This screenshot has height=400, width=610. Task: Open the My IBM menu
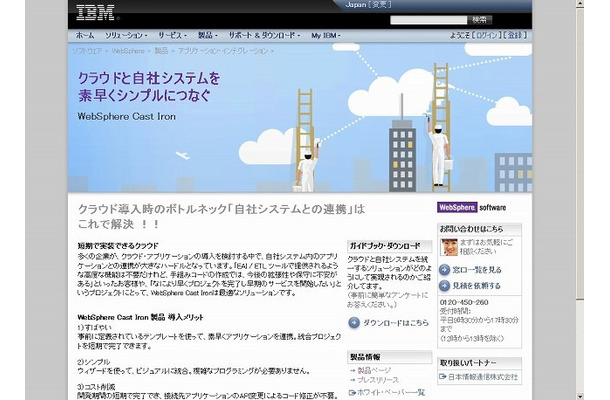(326, 35)
